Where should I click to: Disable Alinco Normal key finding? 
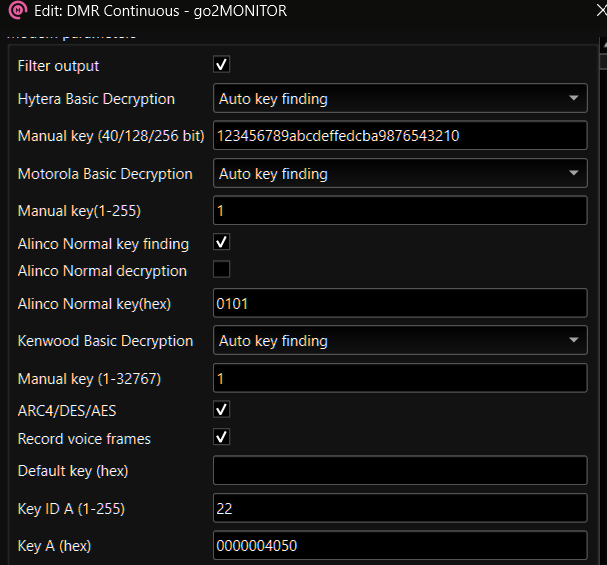222,243
